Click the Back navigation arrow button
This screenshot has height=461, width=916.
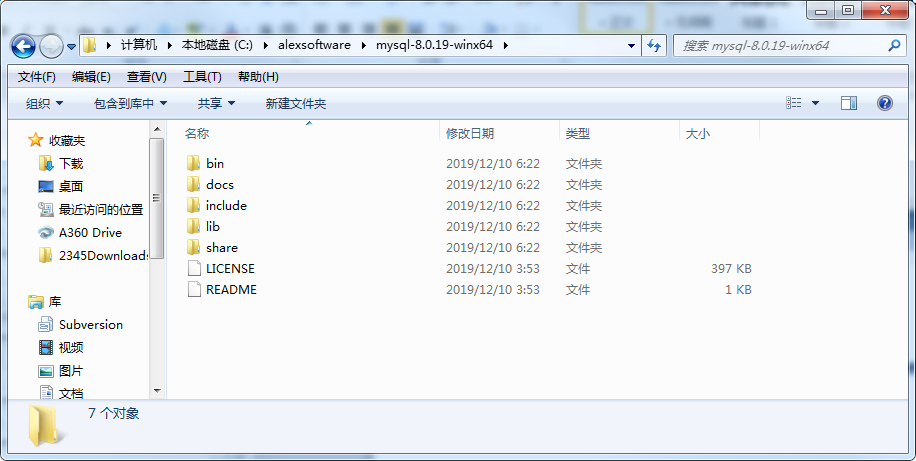click(23, 46)
